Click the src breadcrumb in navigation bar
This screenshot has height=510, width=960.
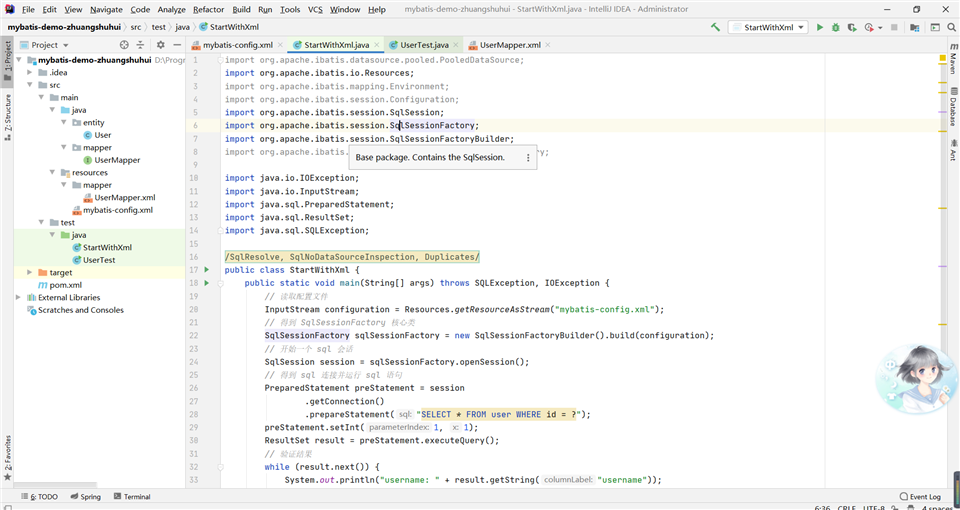point(135,27)
